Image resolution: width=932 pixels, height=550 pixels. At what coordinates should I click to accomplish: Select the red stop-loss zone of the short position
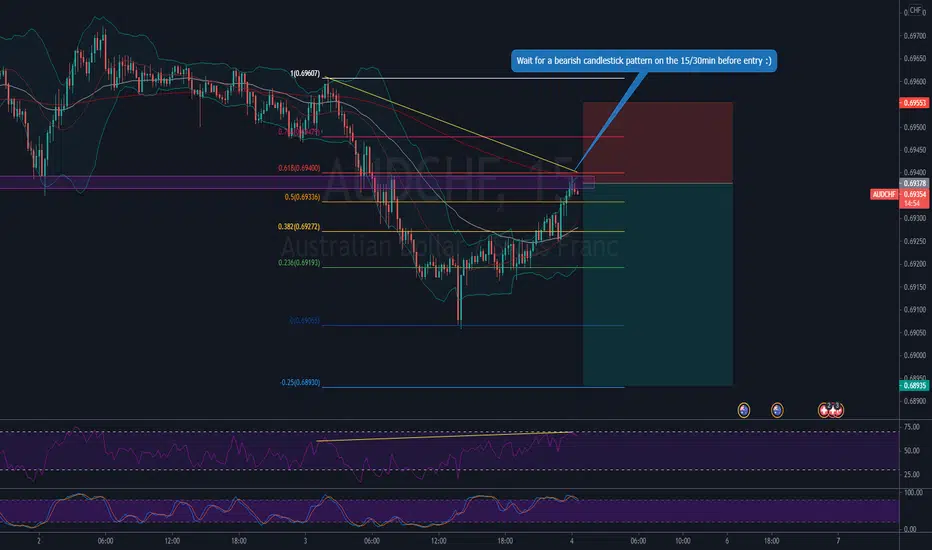point(657,143)
